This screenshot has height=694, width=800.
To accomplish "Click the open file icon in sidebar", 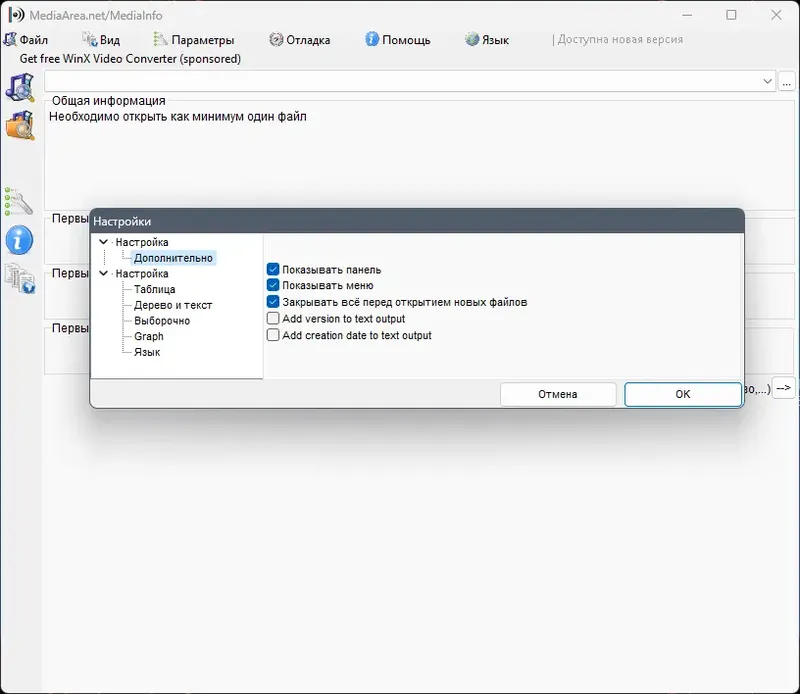I will (20, 87).
